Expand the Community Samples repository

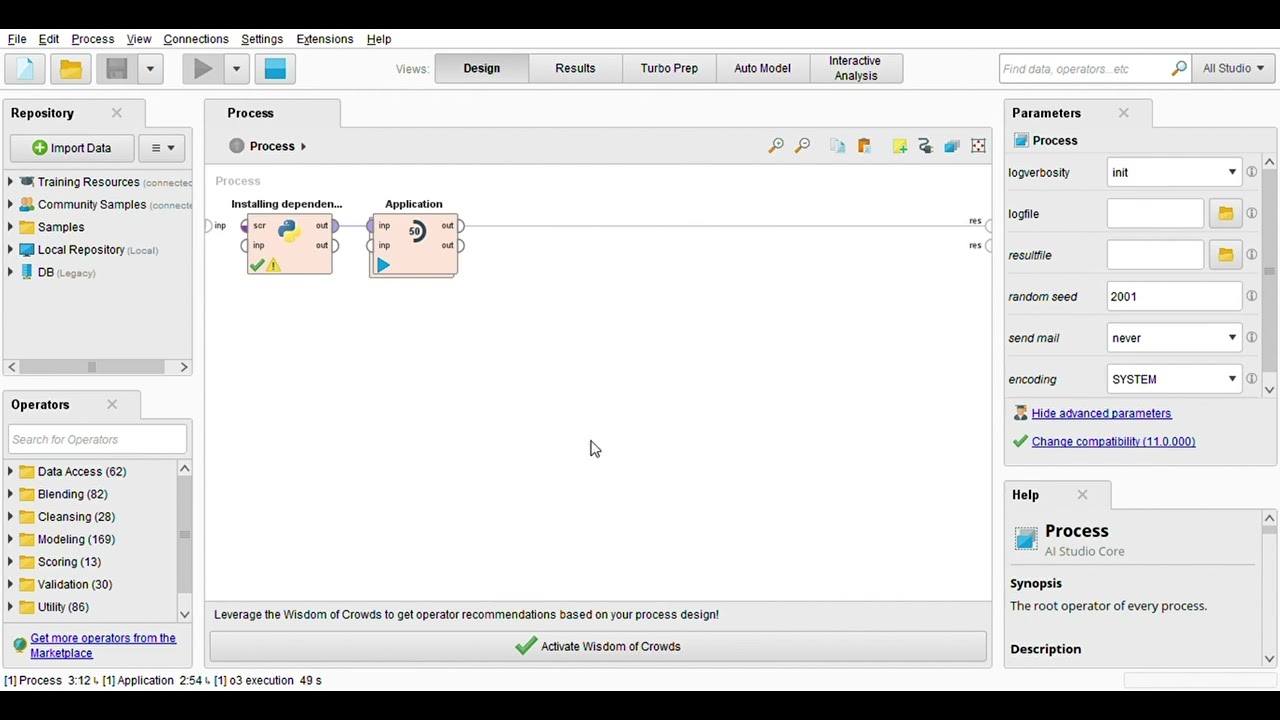(x=10, y=204)
